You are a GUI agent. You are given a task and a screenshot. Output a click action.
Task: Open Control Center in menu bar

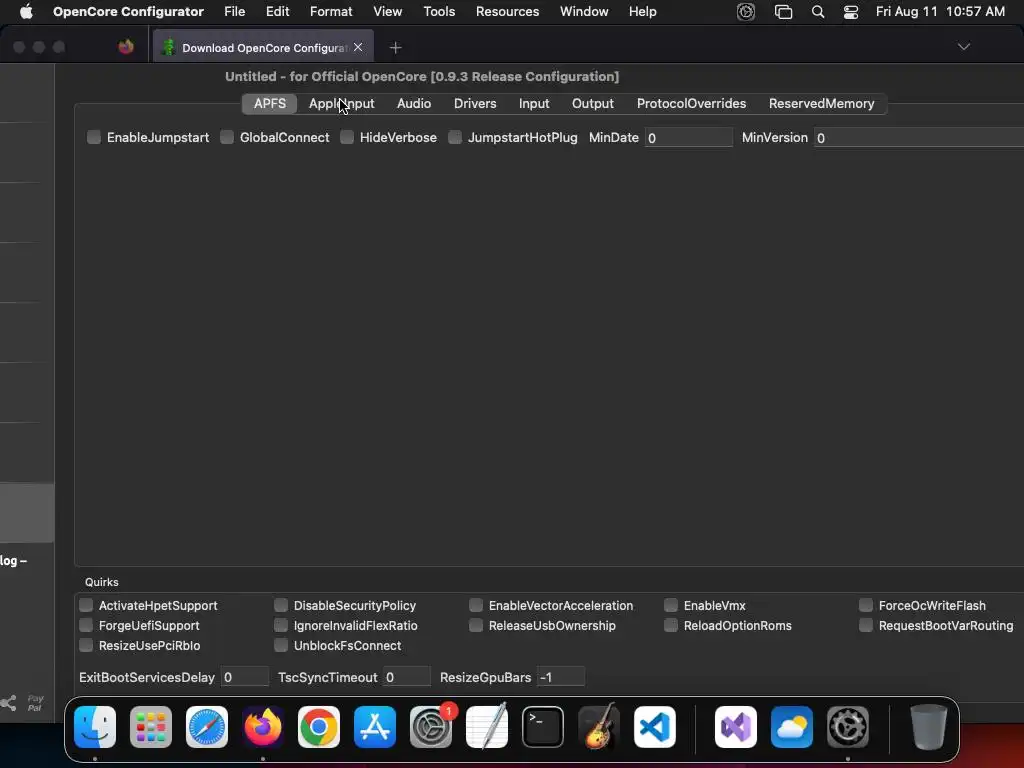[x=851, y=12]
